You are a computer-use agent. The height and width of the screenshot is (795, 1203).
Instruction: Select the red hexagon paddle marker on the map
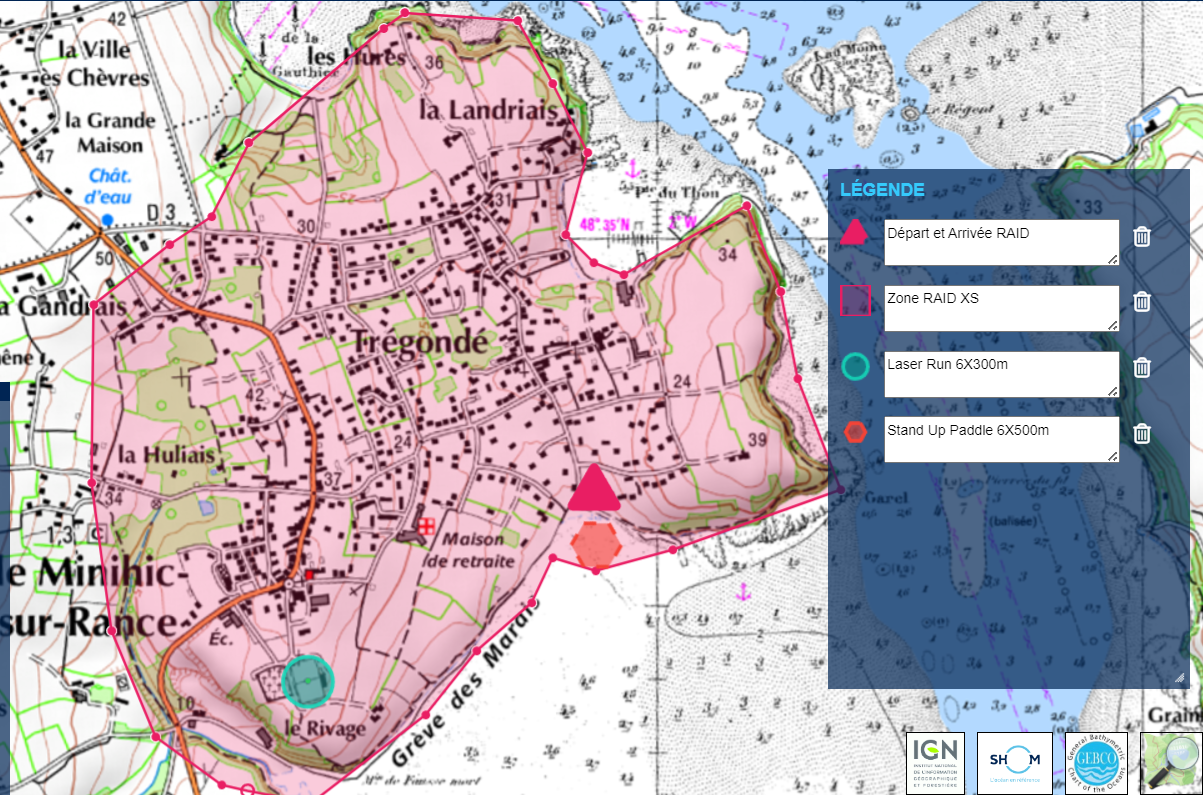pyautogui.click(x=596, y=545)
